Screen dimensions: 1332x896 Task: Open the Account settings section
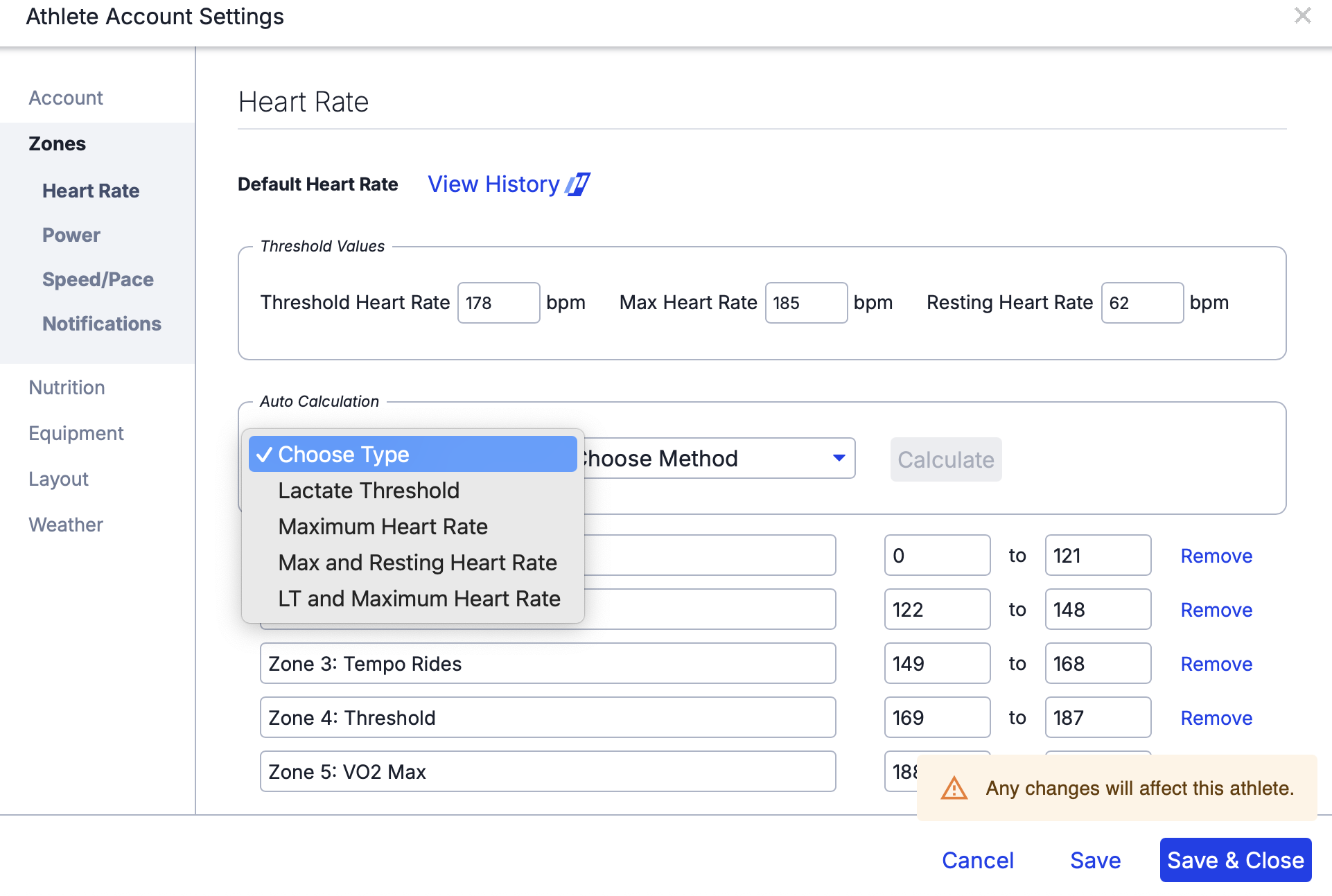click(66, 98)
